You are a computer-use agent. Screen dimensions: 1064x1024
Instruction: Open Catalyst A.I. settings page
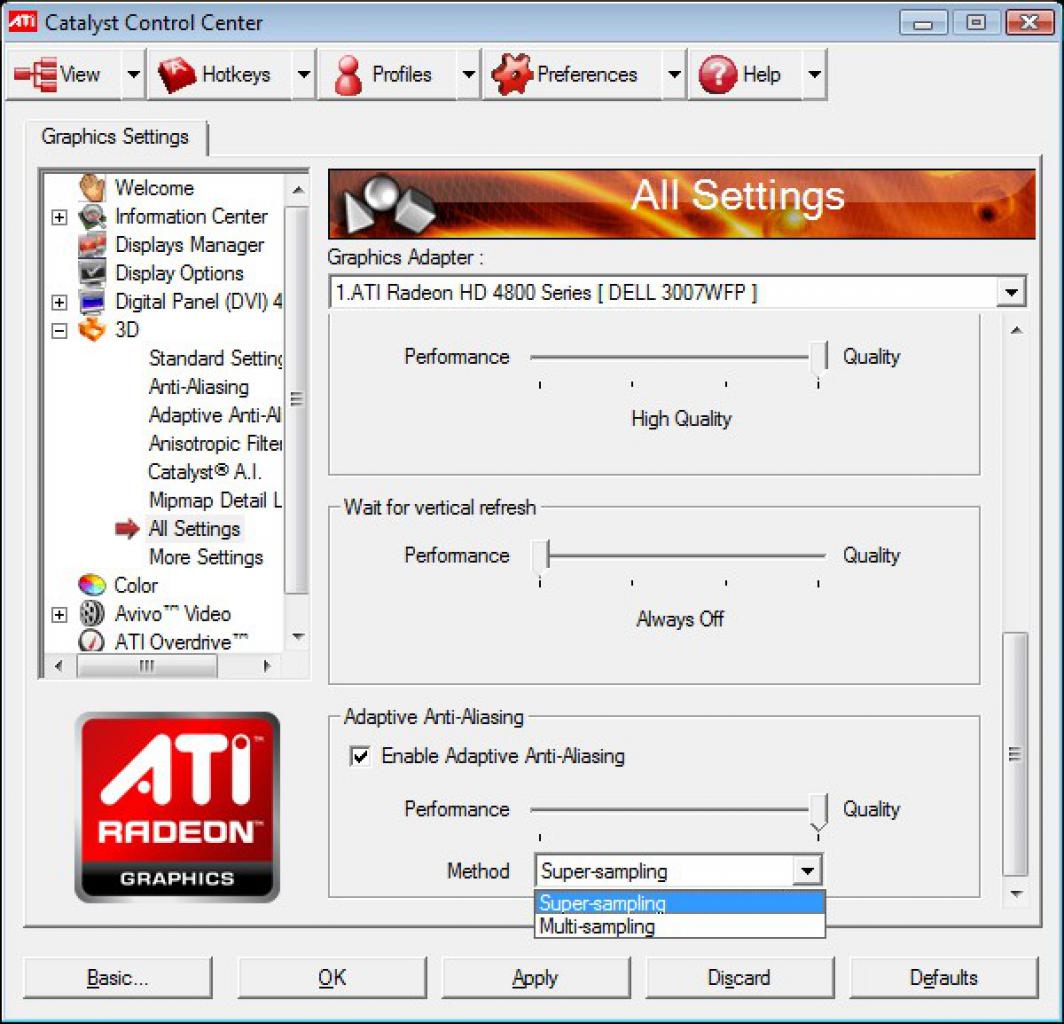click(x=204, y=472)
